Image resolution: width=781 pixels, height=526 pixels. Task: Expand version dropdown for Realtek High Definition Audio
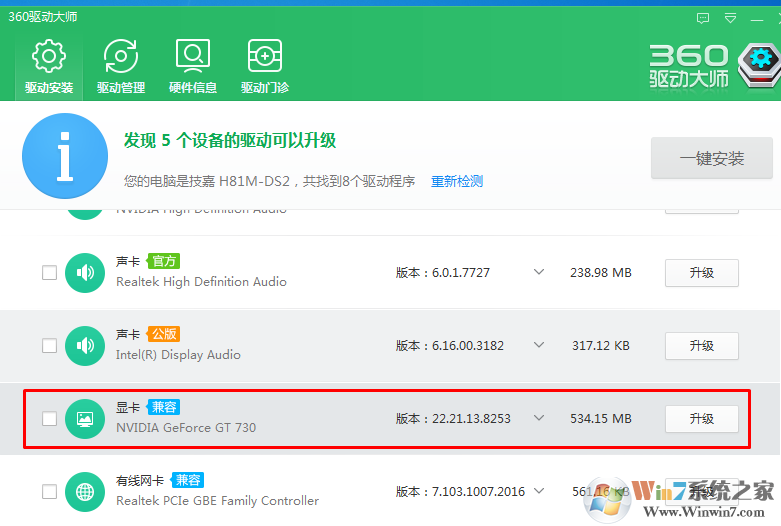[x=539, y=272]
